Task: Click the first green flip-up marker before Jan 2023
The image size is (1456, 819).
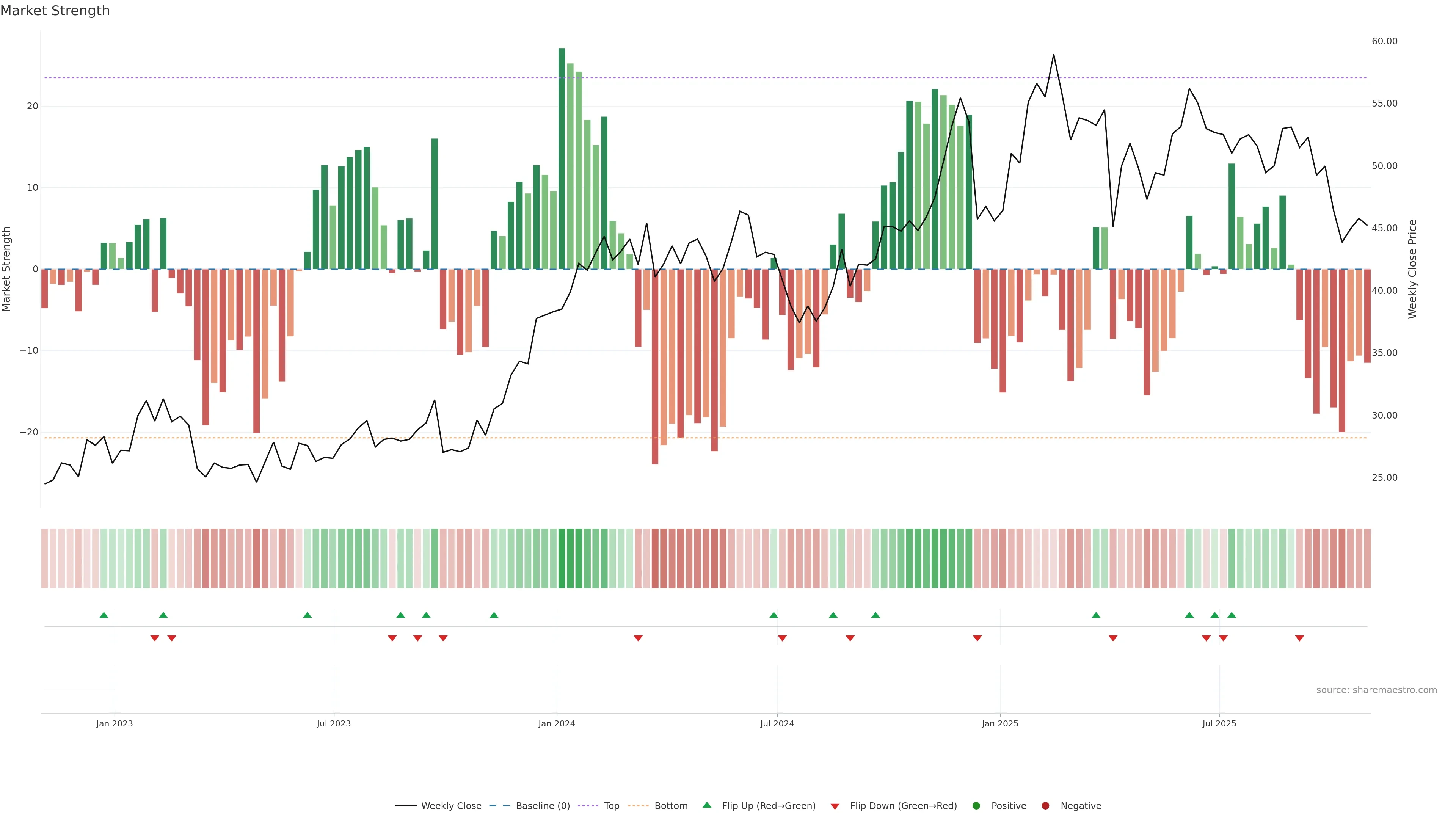Action: [104, 615]
